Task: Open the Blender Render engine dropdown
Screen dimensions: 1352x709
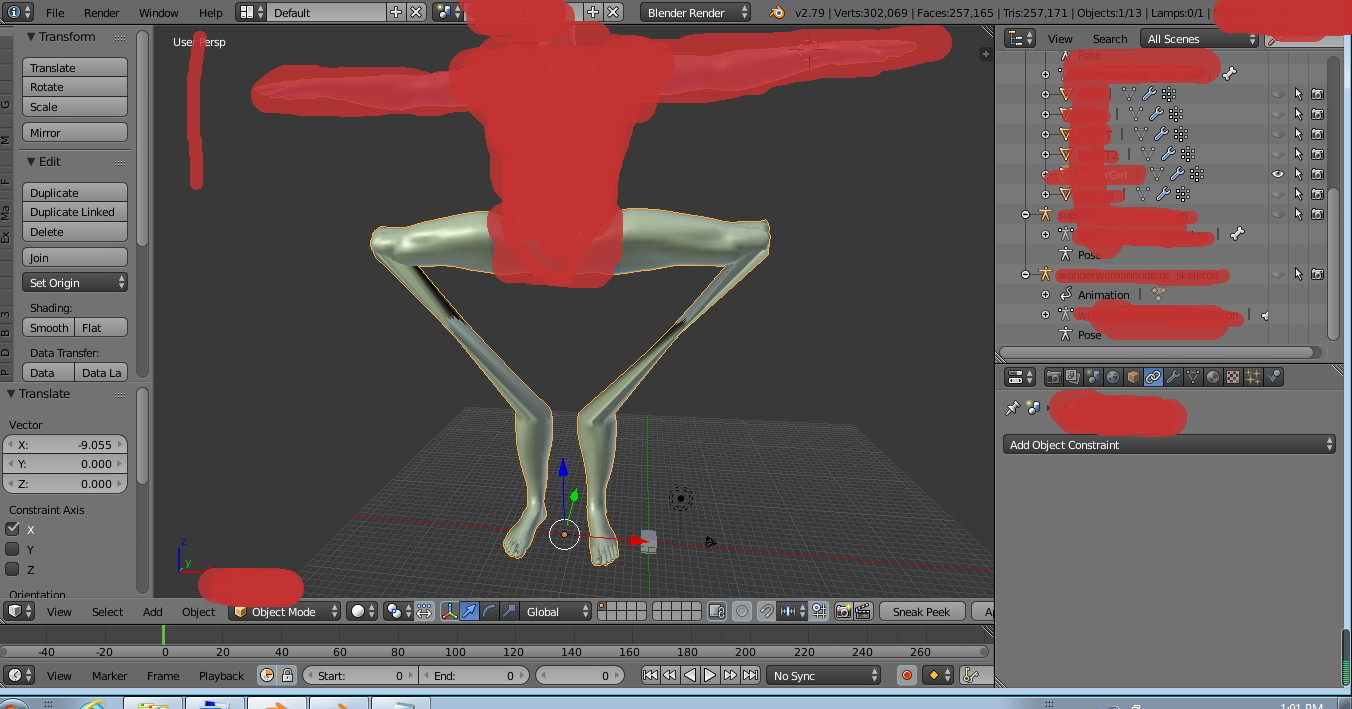Action: (x=696, y=13)
